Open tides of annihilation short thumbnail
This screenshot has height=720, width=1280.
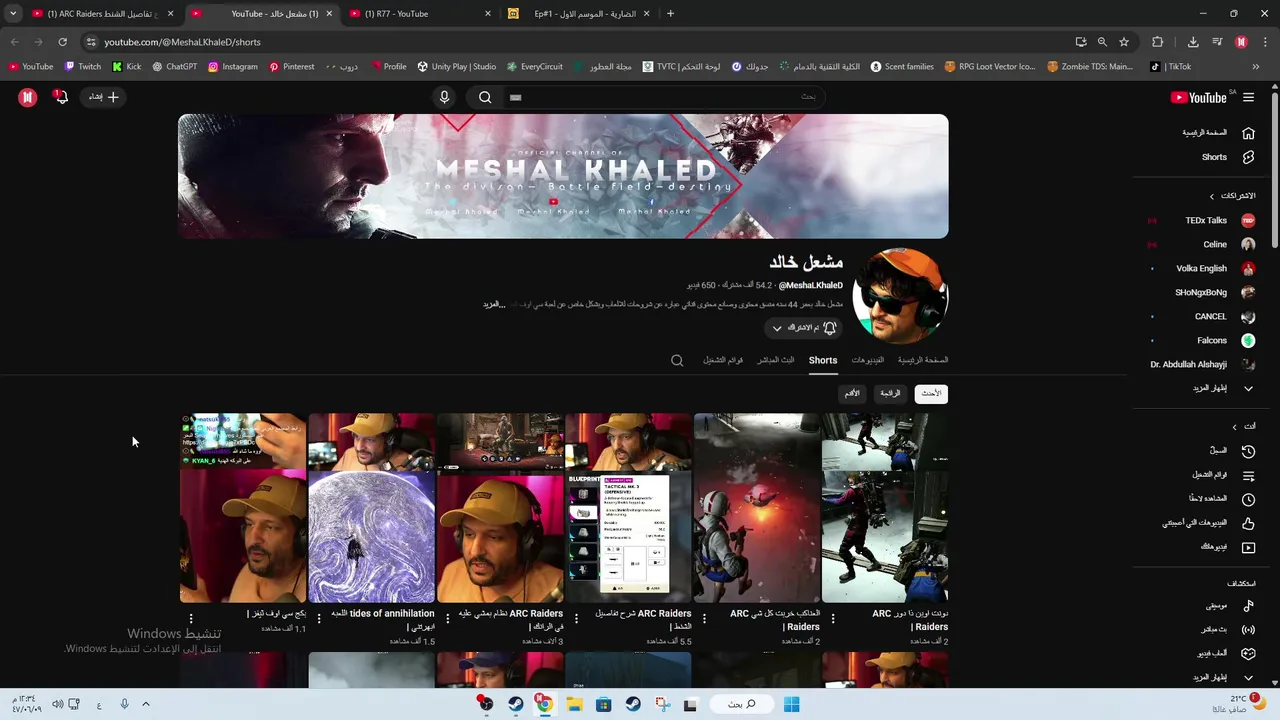pyautogui.click(x=371, y=508)
